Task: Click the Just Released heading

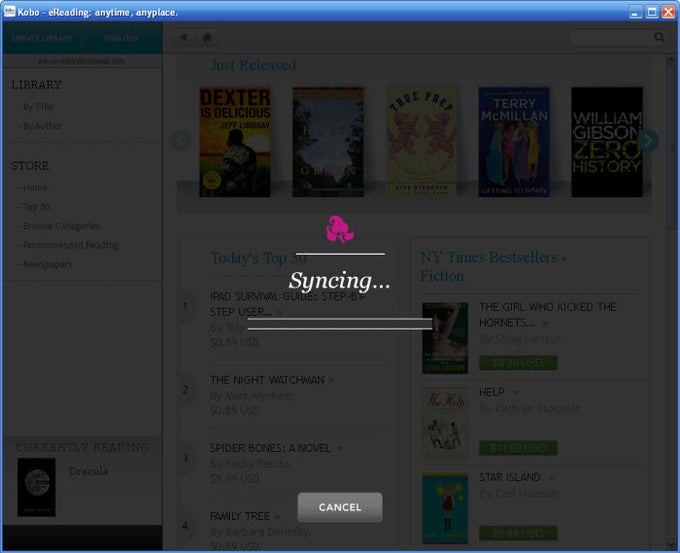Action: [x=253, y=65]
